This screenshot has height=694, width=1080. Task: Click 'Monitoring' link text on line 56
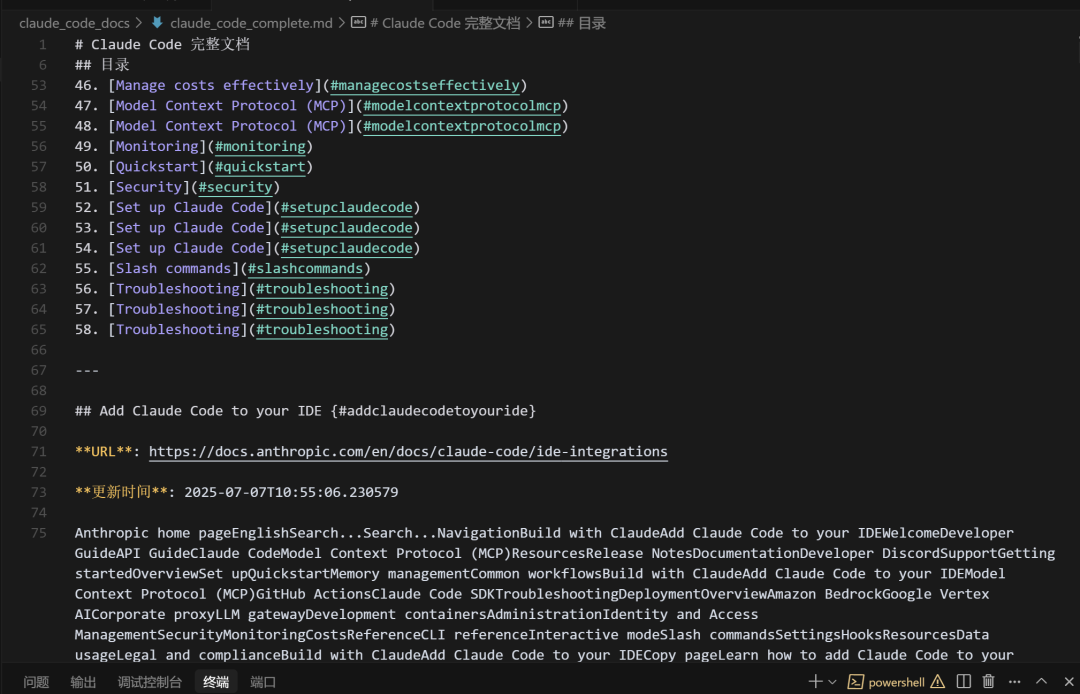[157, 147]
